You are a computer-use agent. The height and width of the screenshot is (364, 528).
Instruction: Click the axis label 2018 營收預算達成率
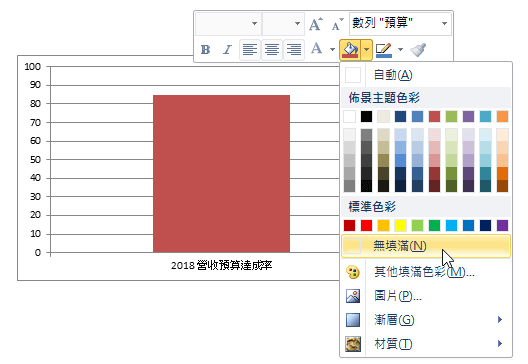[x=221, y=266]
